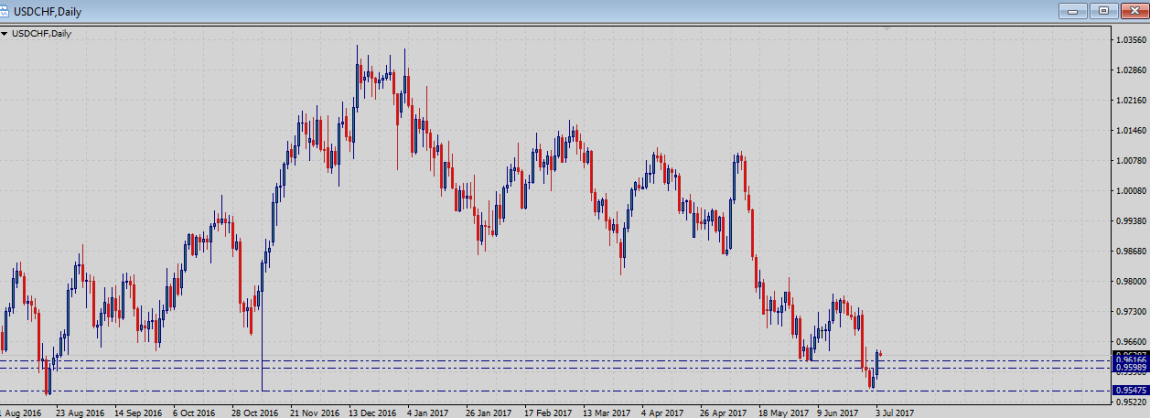Click the 1.00080 price scale label
This screenshot has height=418, width=1150.
[1130, 191]
